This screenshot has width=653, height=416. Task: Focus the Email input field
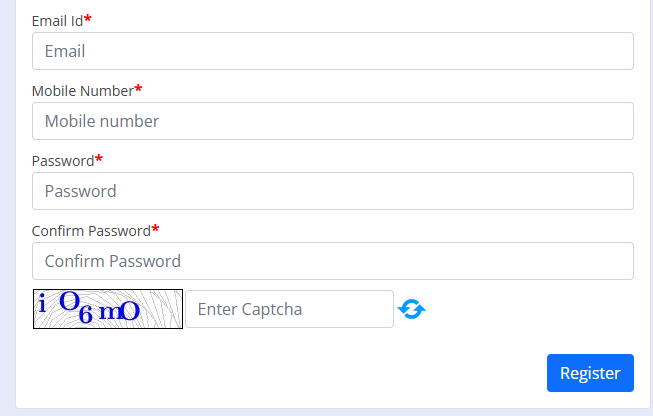[x=333, y=51]
